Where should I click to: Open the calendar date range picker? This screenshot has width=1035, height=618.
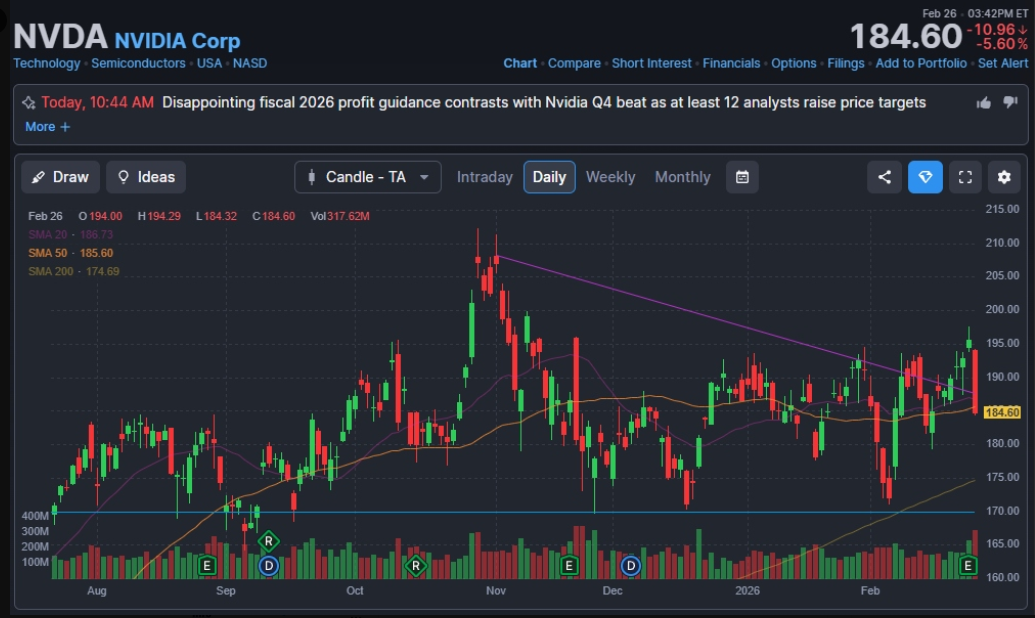742,177
